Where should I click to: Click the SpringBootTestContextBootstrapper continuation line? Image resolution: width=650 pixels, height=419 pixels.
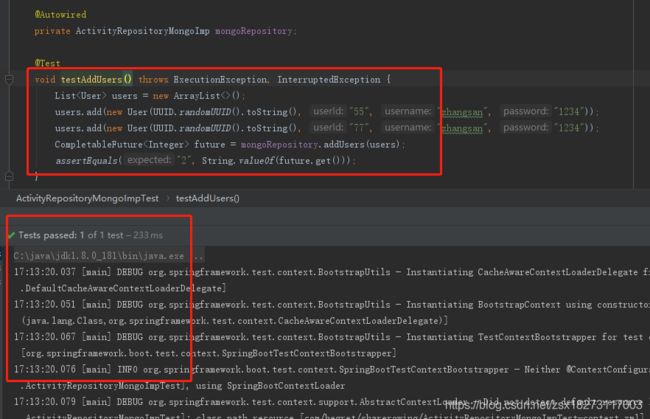209,353
